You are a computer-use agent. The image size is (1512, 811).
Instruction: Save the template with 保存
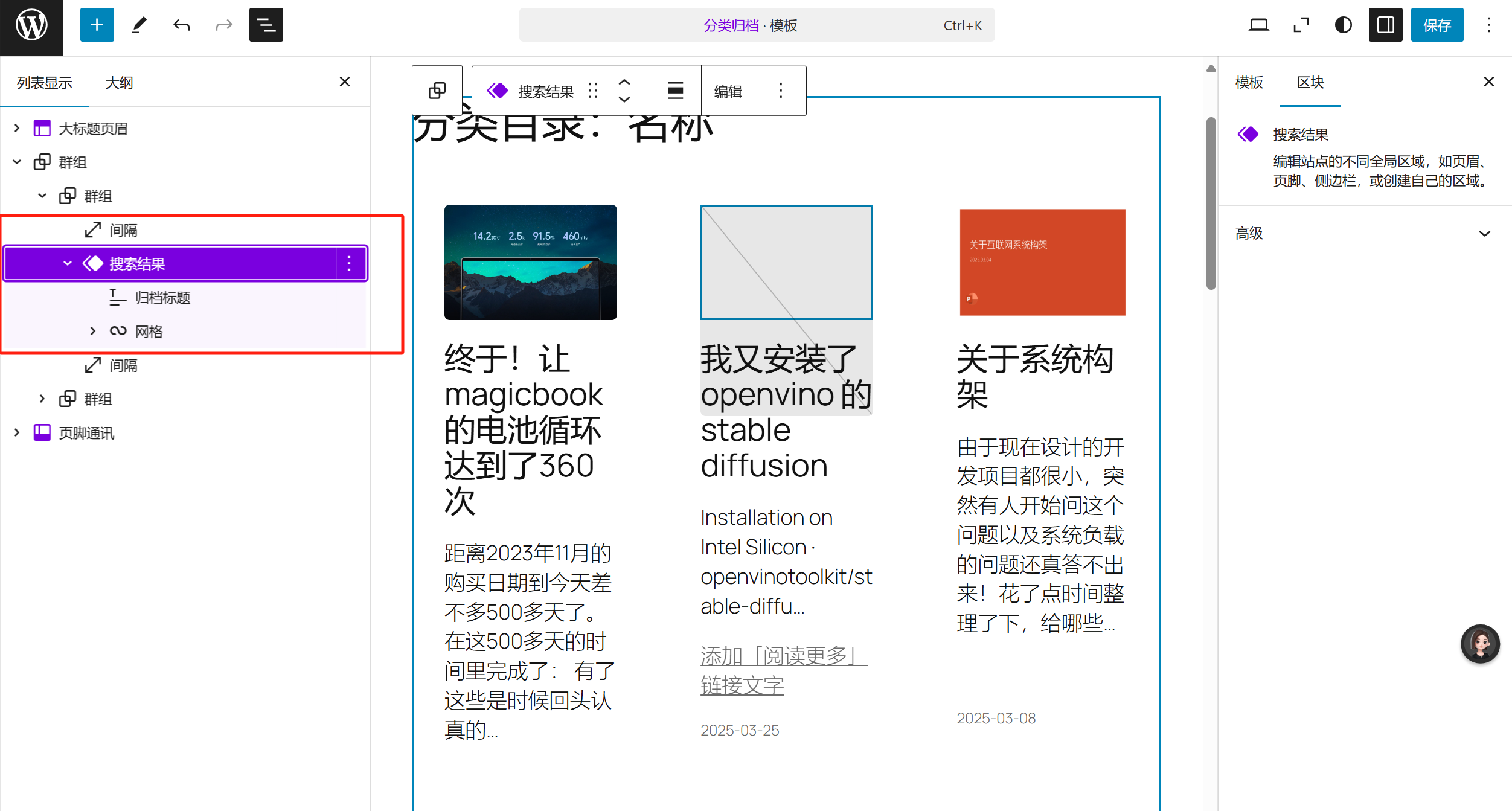click(1437, 25)
